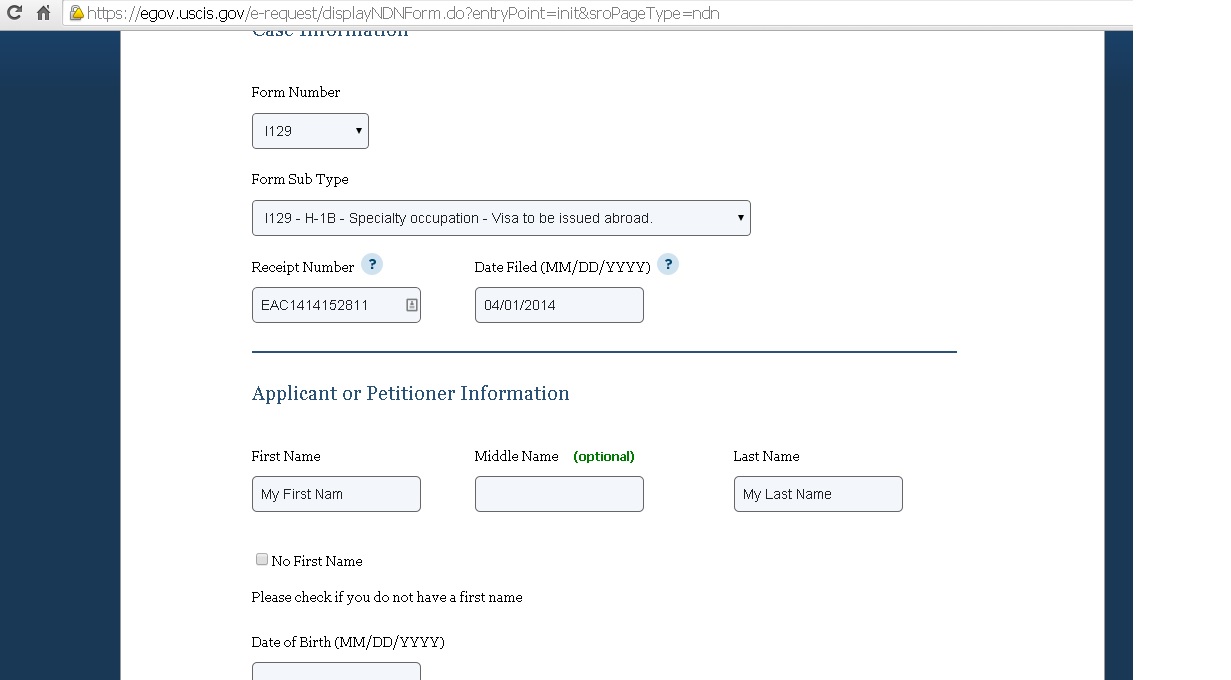Open the help icon beside Receipt Number
Image resolution: width=1231 pixels, height=680 pixels.
[372, 265]
